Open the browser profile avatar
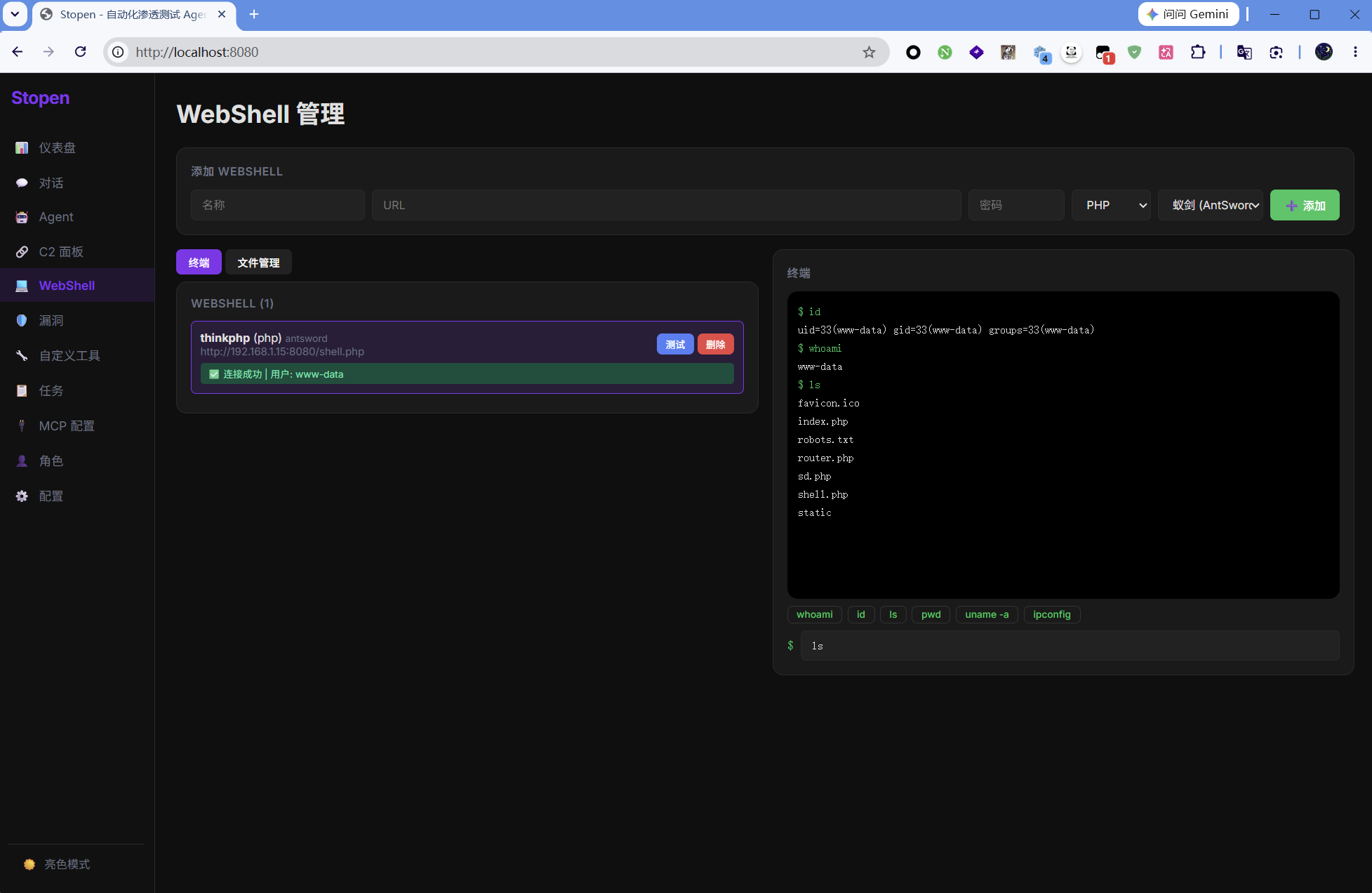The height and width of the screenshot is (893, 1372). point(1324,52)
